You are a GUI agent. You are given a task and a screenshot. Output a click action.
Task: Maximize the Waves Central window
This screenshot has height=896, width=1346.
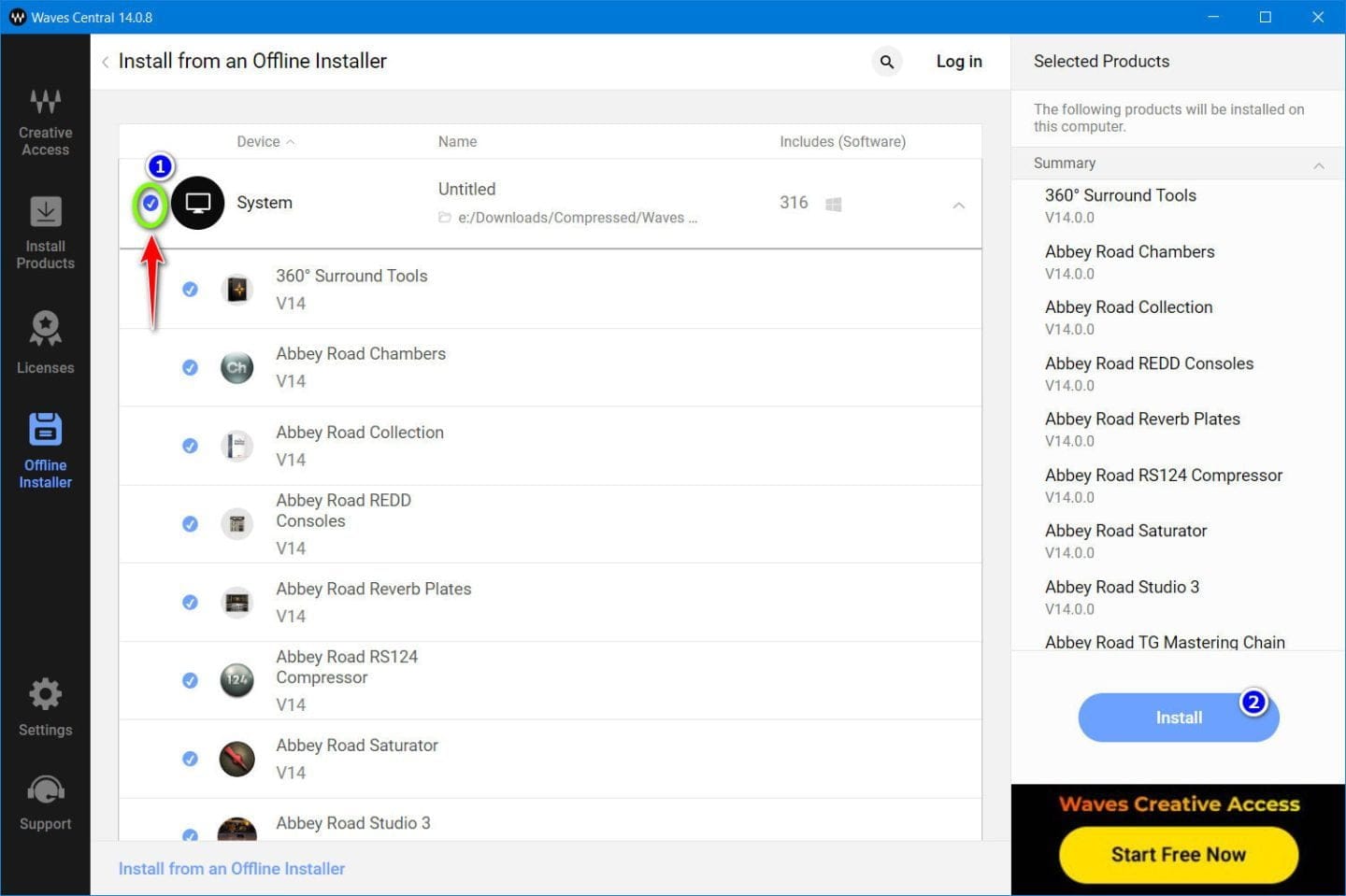click(x=1266, y=17)
